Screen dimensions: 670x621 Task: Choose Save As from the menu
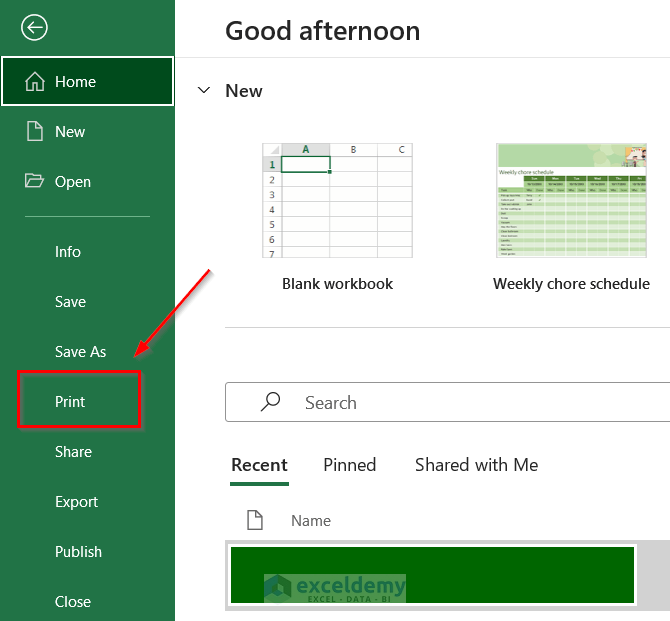point(80,352)
